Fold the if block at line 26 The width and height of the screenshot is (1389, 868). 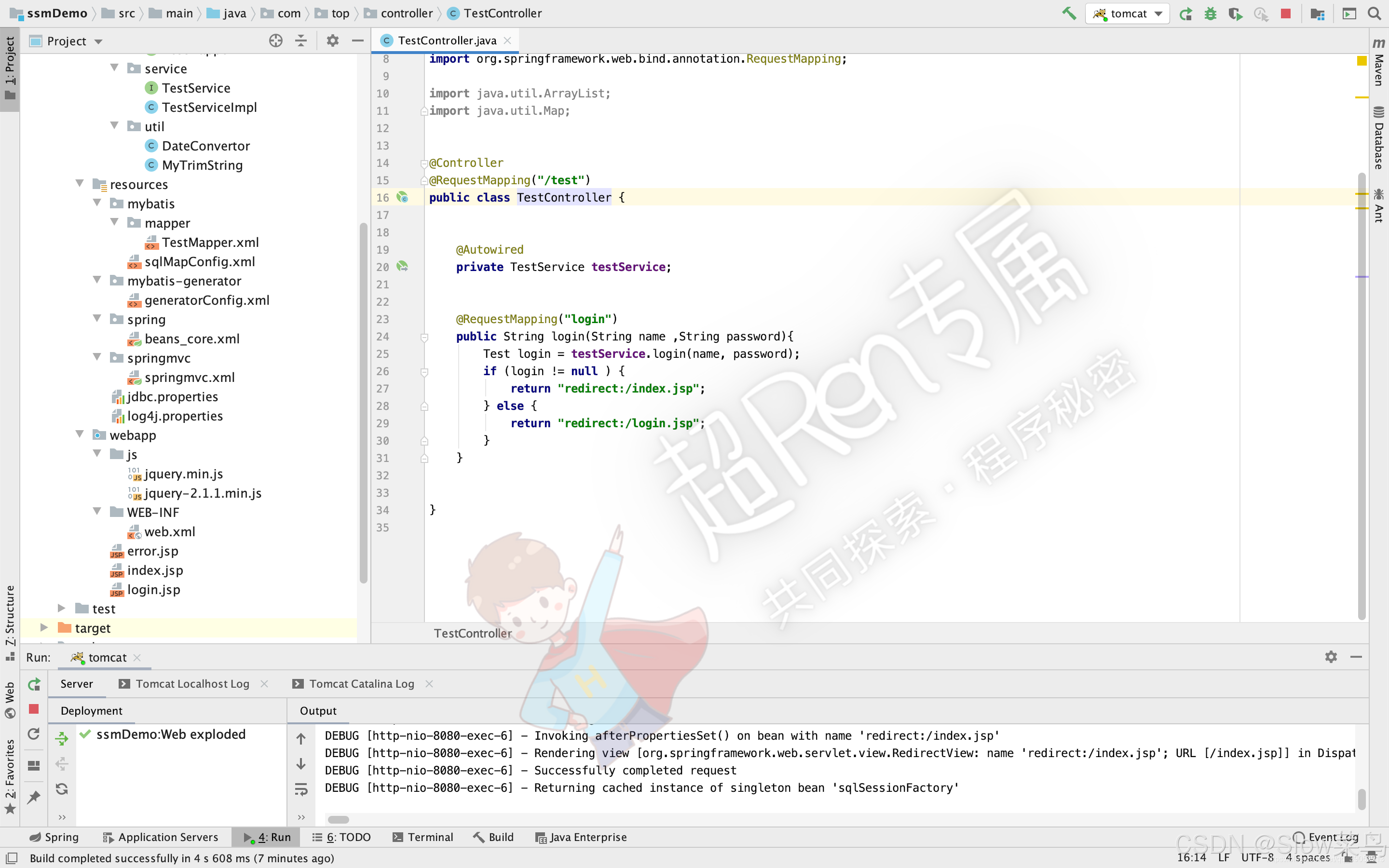424,372
